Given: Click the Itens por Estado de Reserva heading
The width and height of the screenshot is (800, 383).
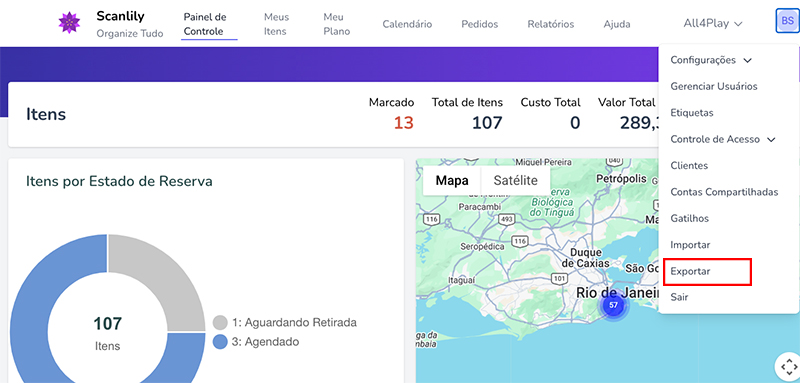Looking at the screenshot, I should tap(119, 181).
